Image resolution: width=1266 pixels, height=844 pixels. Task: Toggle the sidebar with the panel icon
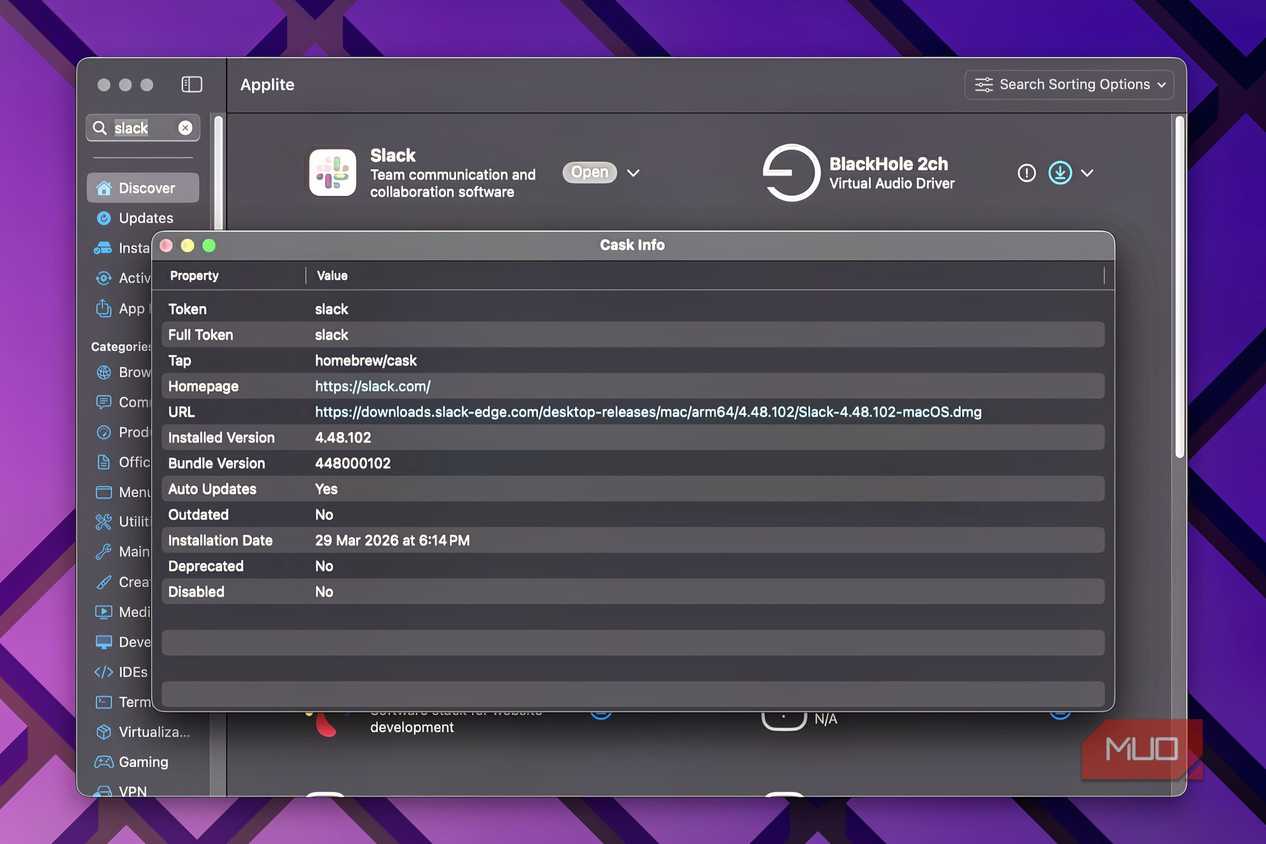[192, 85]
